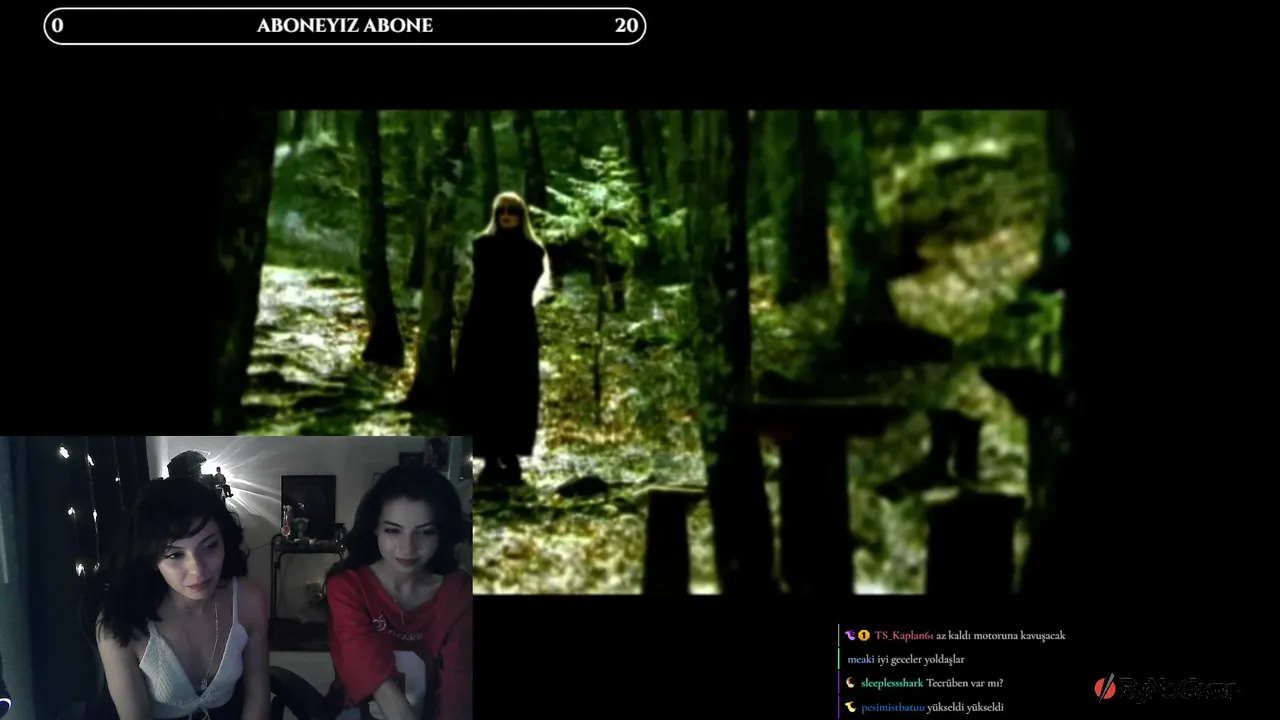Click the message "iyi geceler yoldaşlar"
The image size is (1280, 720).
click(921, 659)
